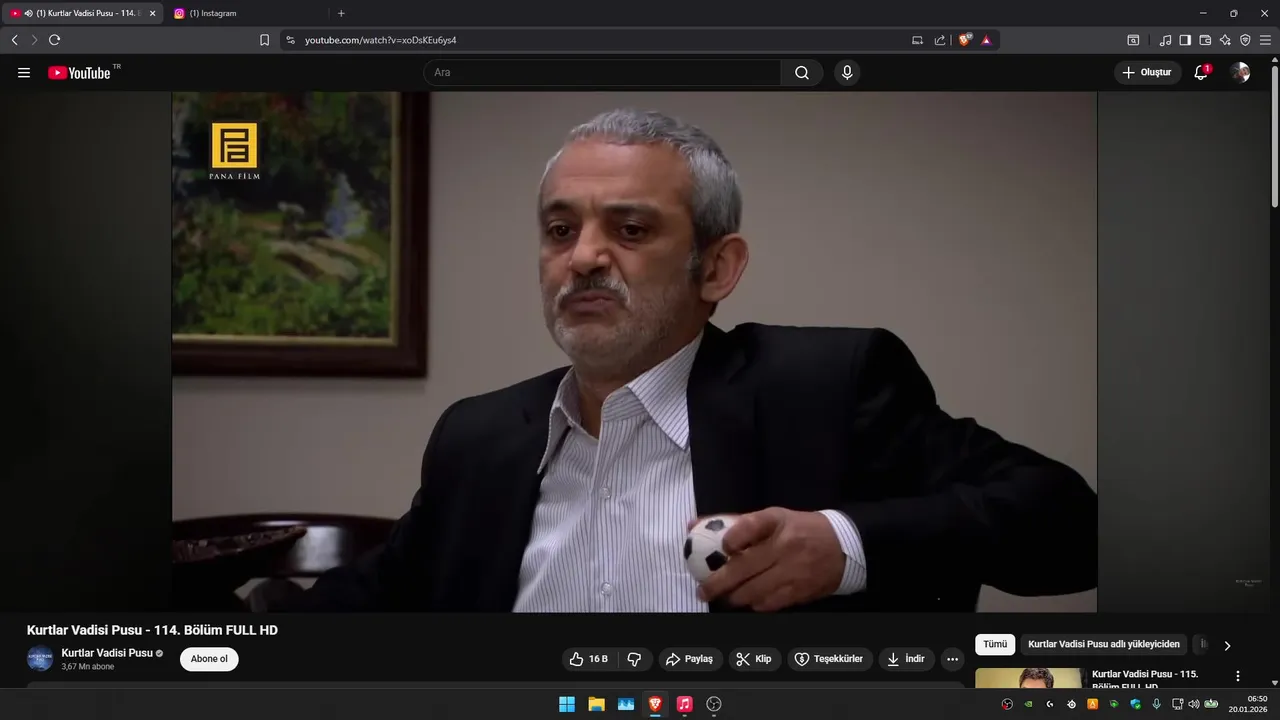Viewport: 1280px width, 720px height.
Task: Open OBS Studio from taskbar
Action: tap(714, 704)
